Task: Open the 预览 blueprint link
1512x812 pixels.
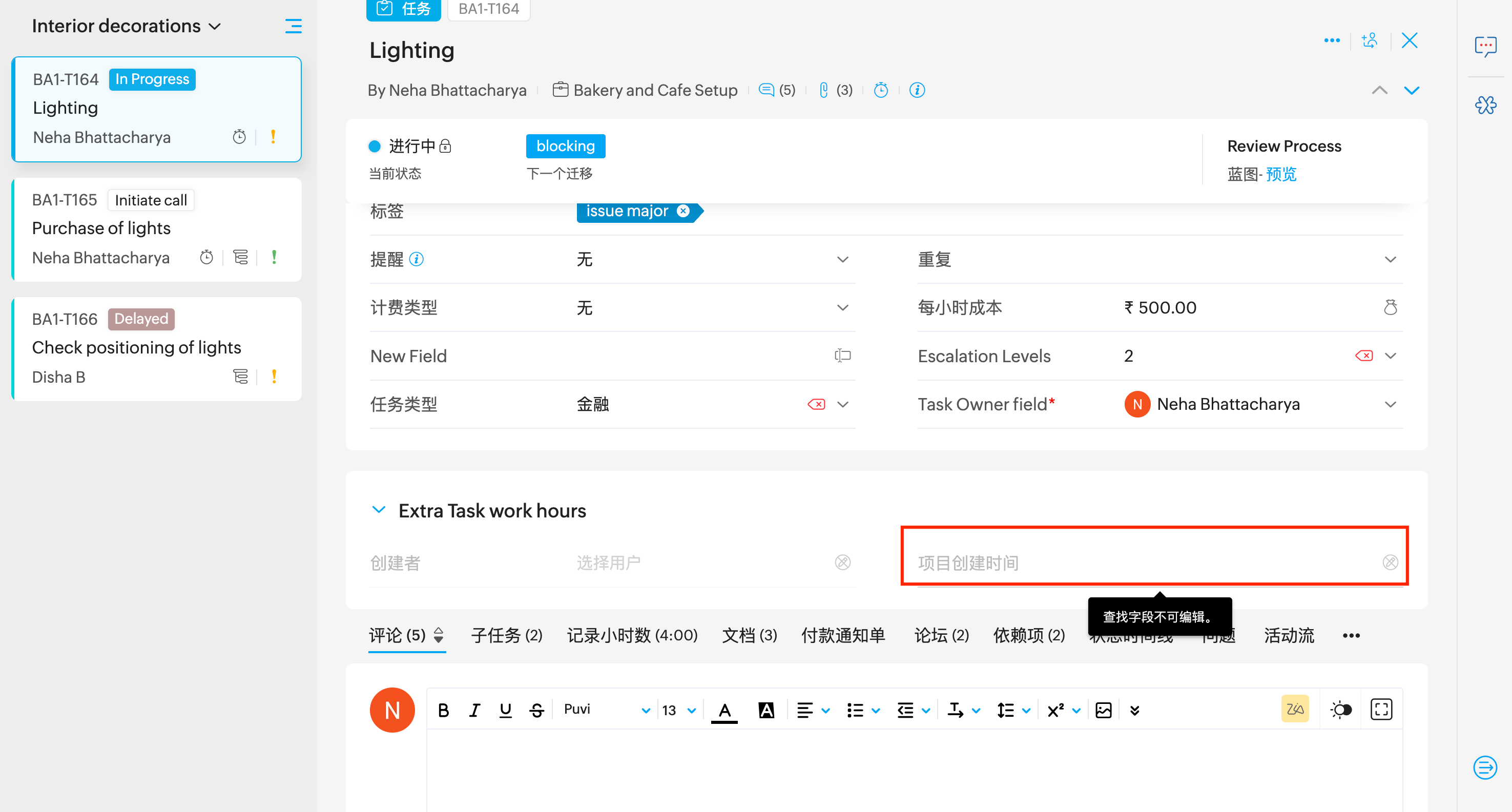Action: pos(1281,174)
